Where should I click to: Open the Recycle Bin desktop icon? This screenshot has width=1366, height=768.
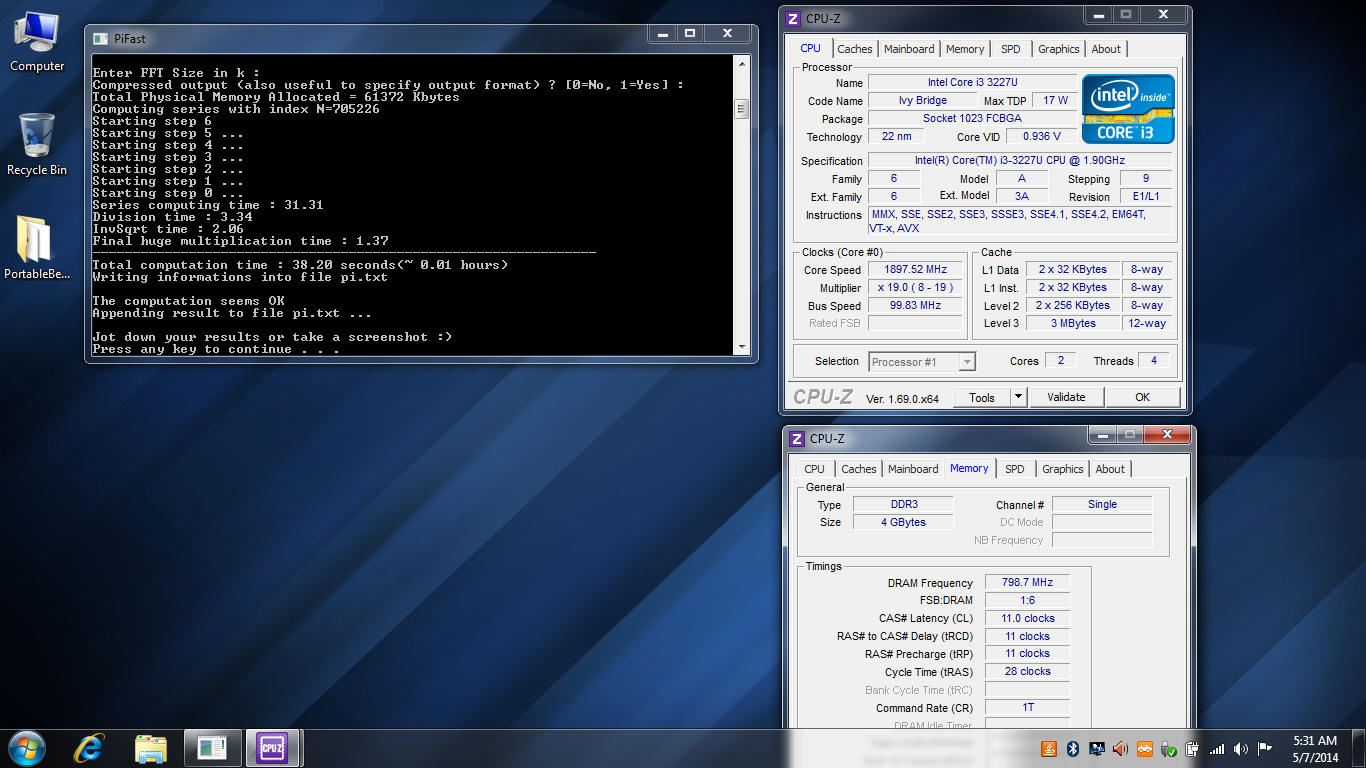coord(37,144)
